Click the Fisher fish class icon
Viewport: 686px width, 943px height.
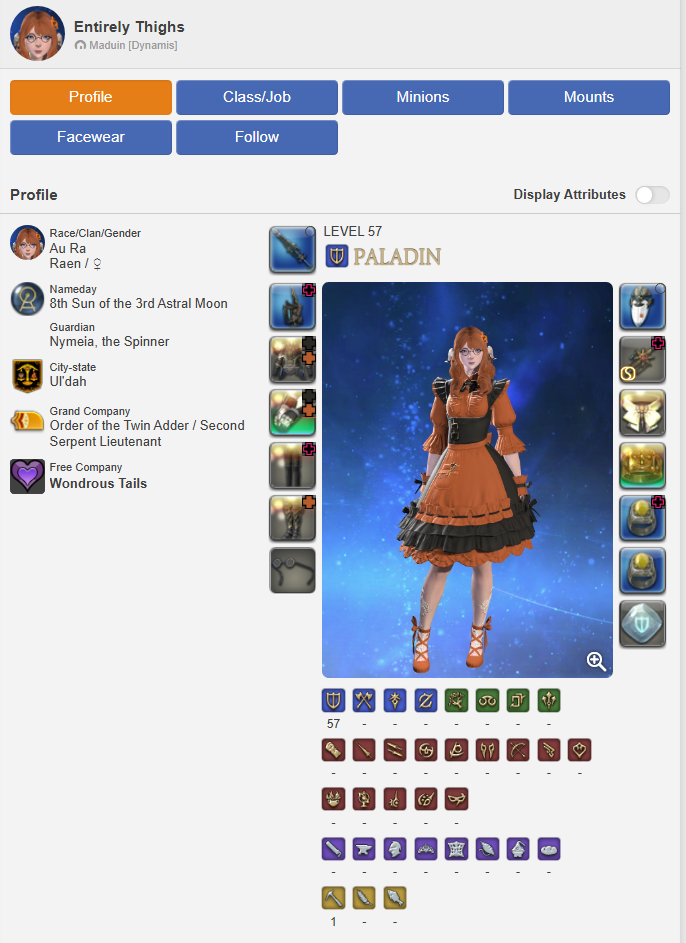(395, 898)
